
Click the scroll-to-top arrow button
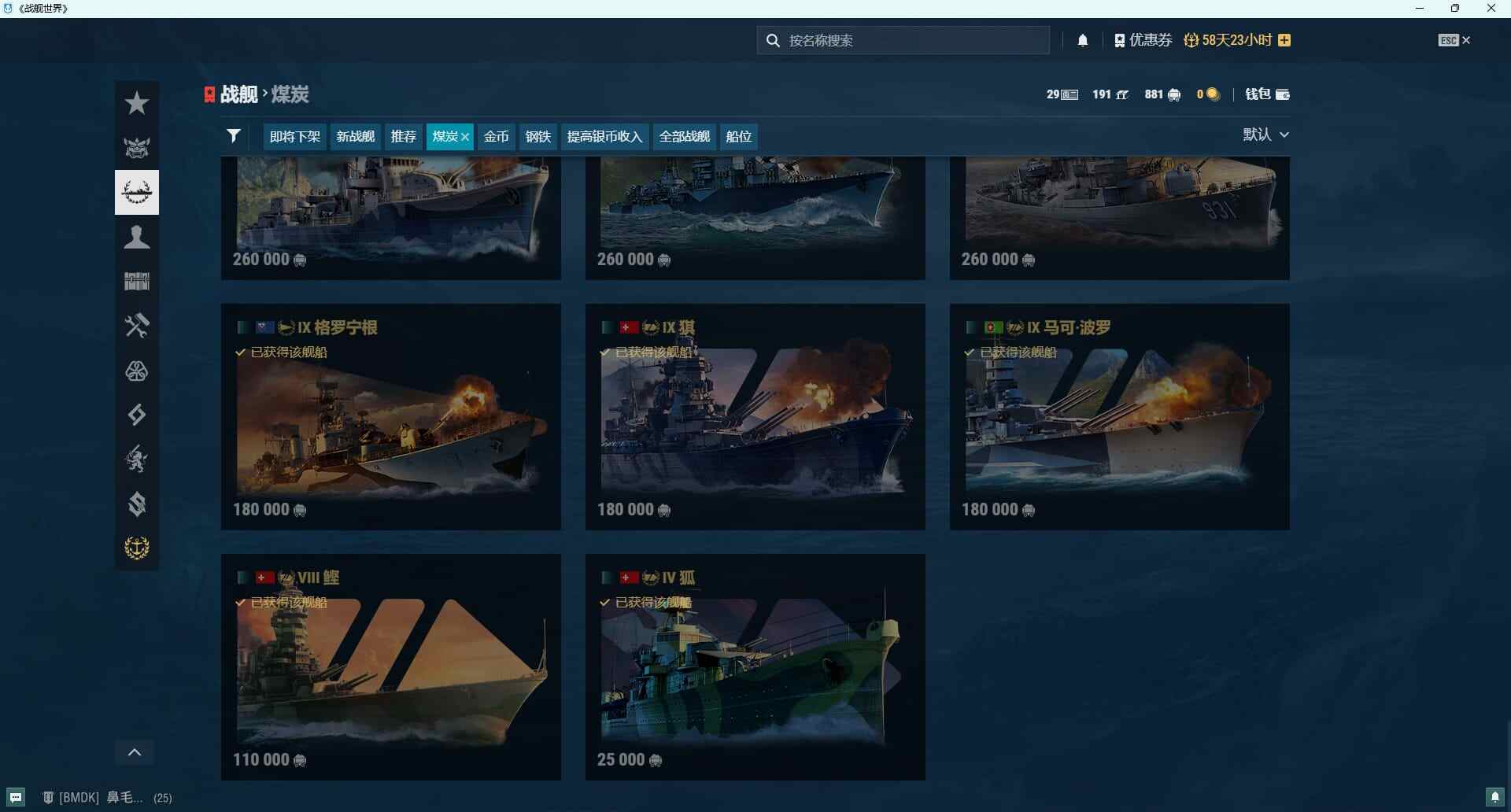(x=135, y=752)
